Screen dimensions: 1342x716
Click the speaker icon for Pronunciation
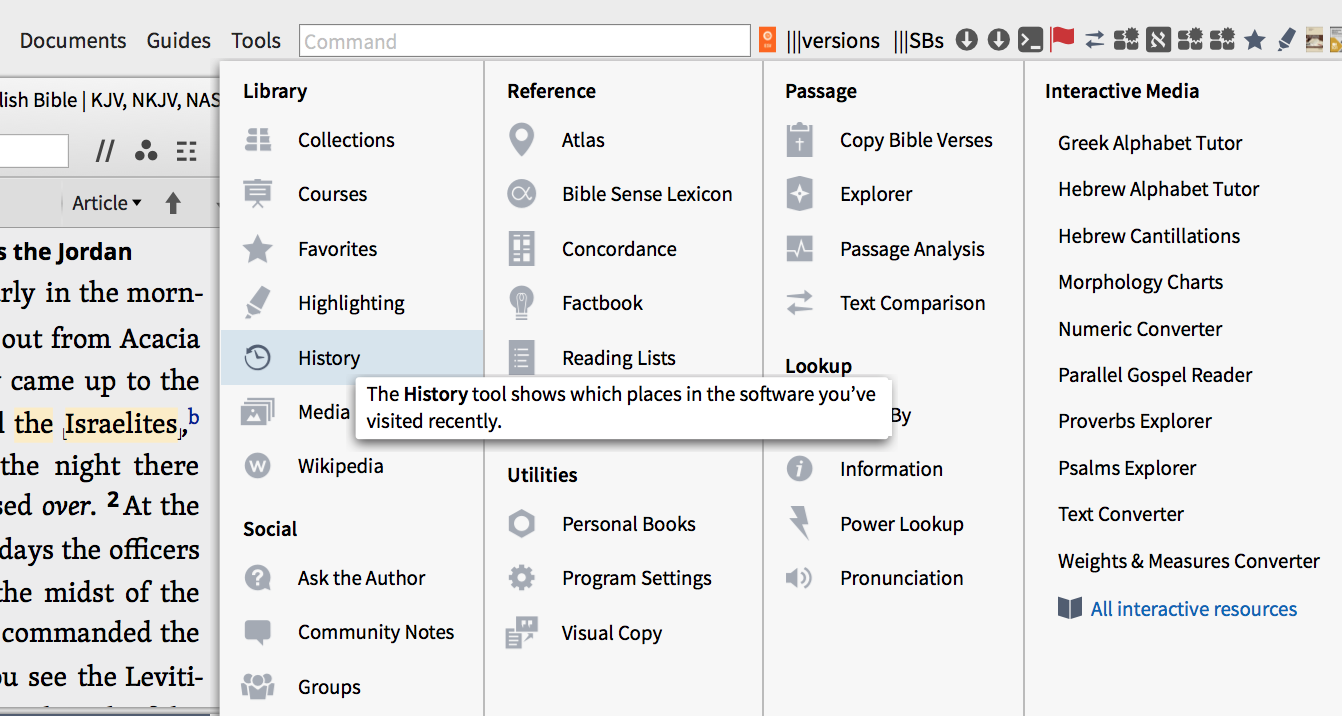[x=799, y=577]
